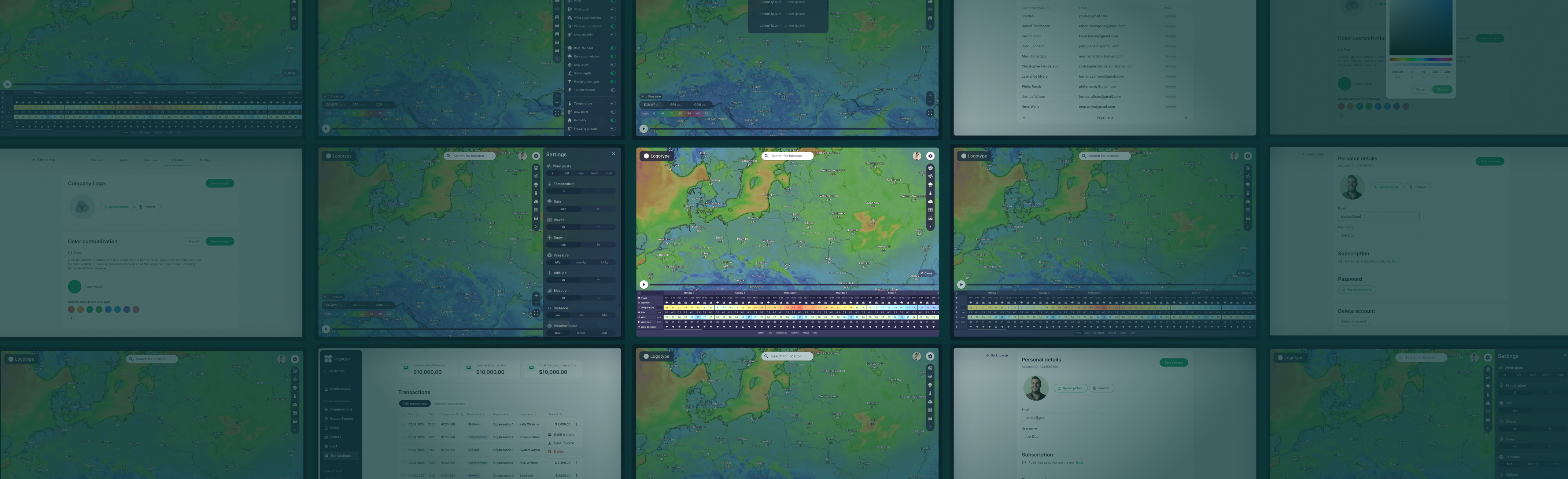Select the radar layer icon in bright panel
This screenshot has width=1568, height=479.
click(930, 168)
